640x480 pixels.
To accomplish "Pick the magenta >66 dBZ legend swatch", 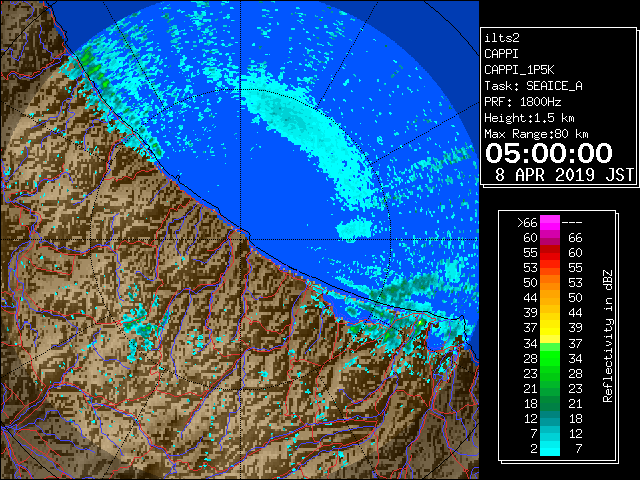I will tap(550, 223).
